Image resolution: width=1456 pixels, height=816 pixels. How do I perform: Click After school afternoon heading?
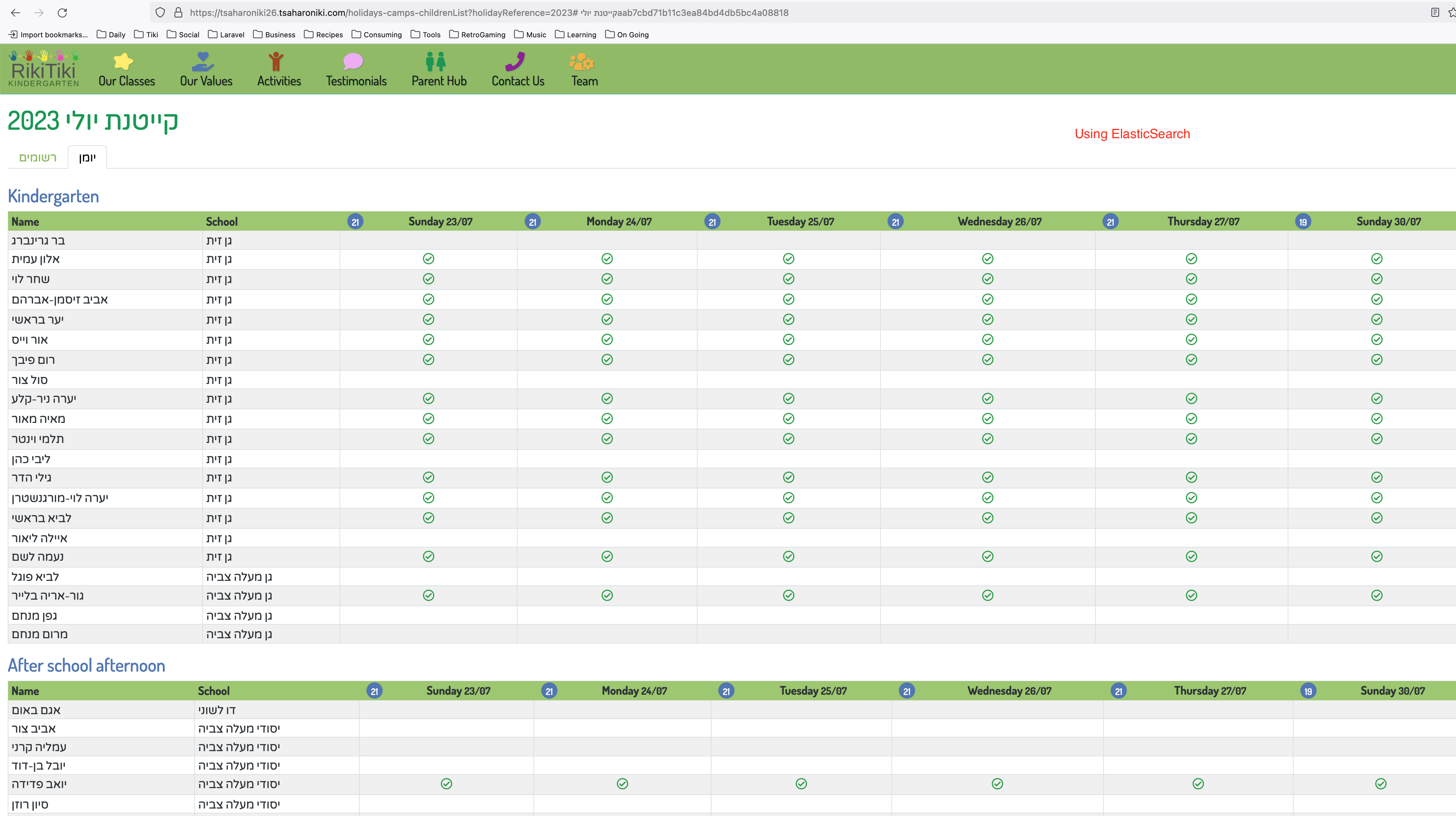87,666
